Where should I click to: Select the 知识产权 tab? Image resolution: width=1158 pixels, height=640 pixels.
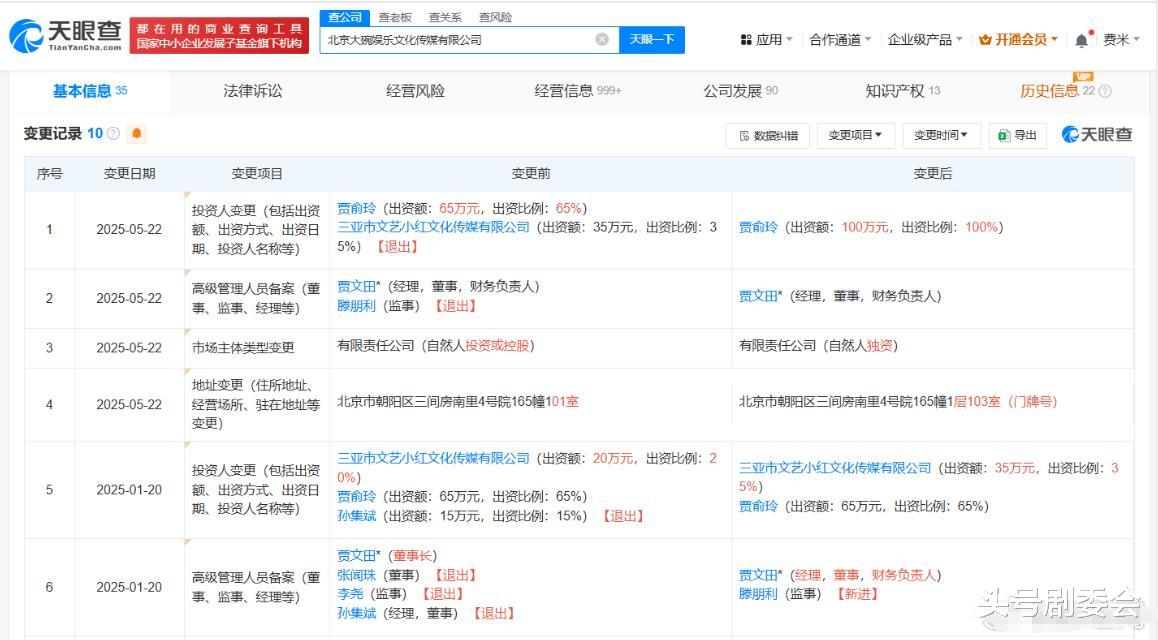[x=902, y=92]
